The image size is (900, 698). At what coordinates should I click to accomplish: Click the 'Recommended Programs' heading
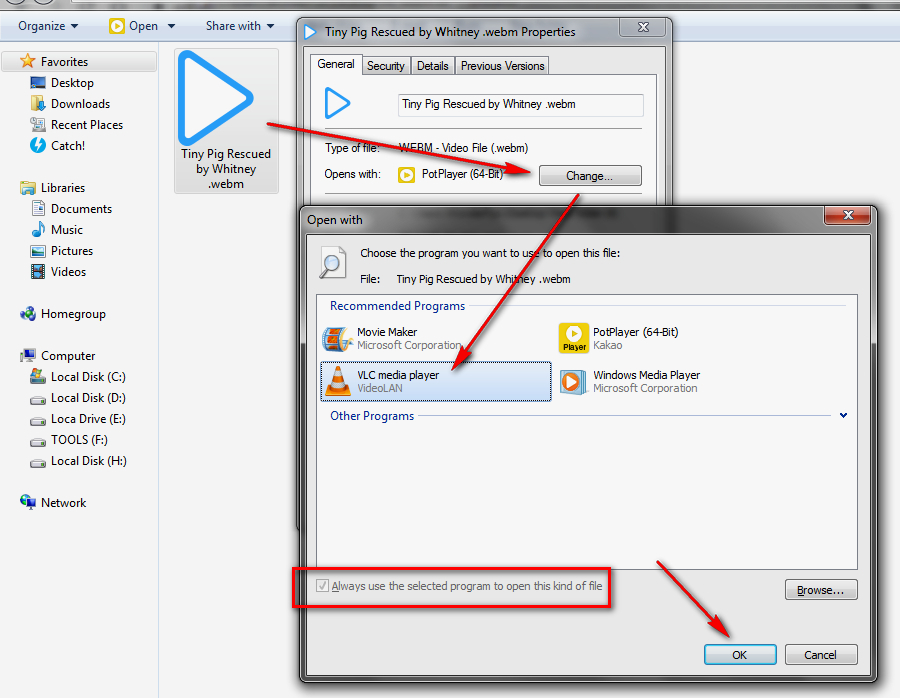(x=397, y=306)
